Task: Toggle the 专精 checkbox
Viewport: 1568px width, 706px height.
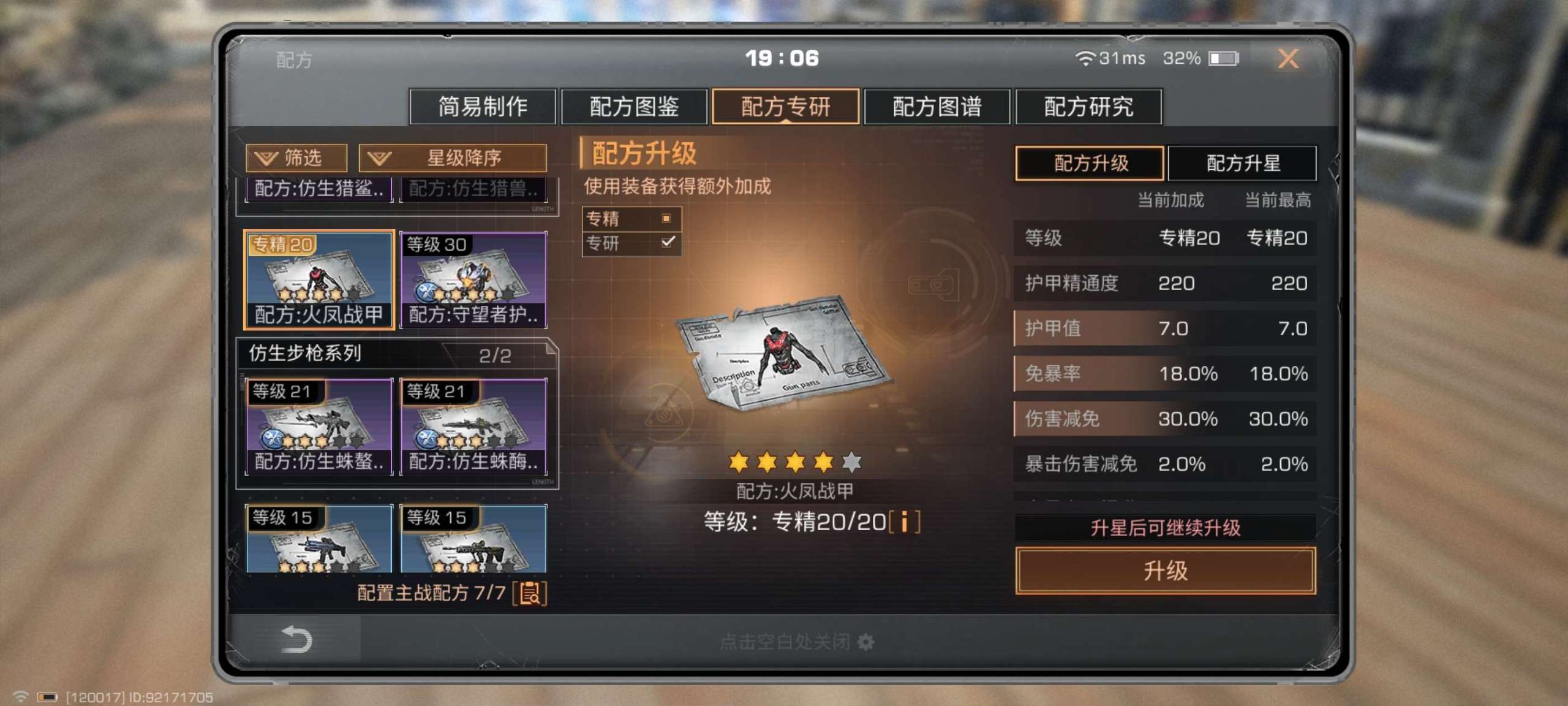Action: [666, 218]
